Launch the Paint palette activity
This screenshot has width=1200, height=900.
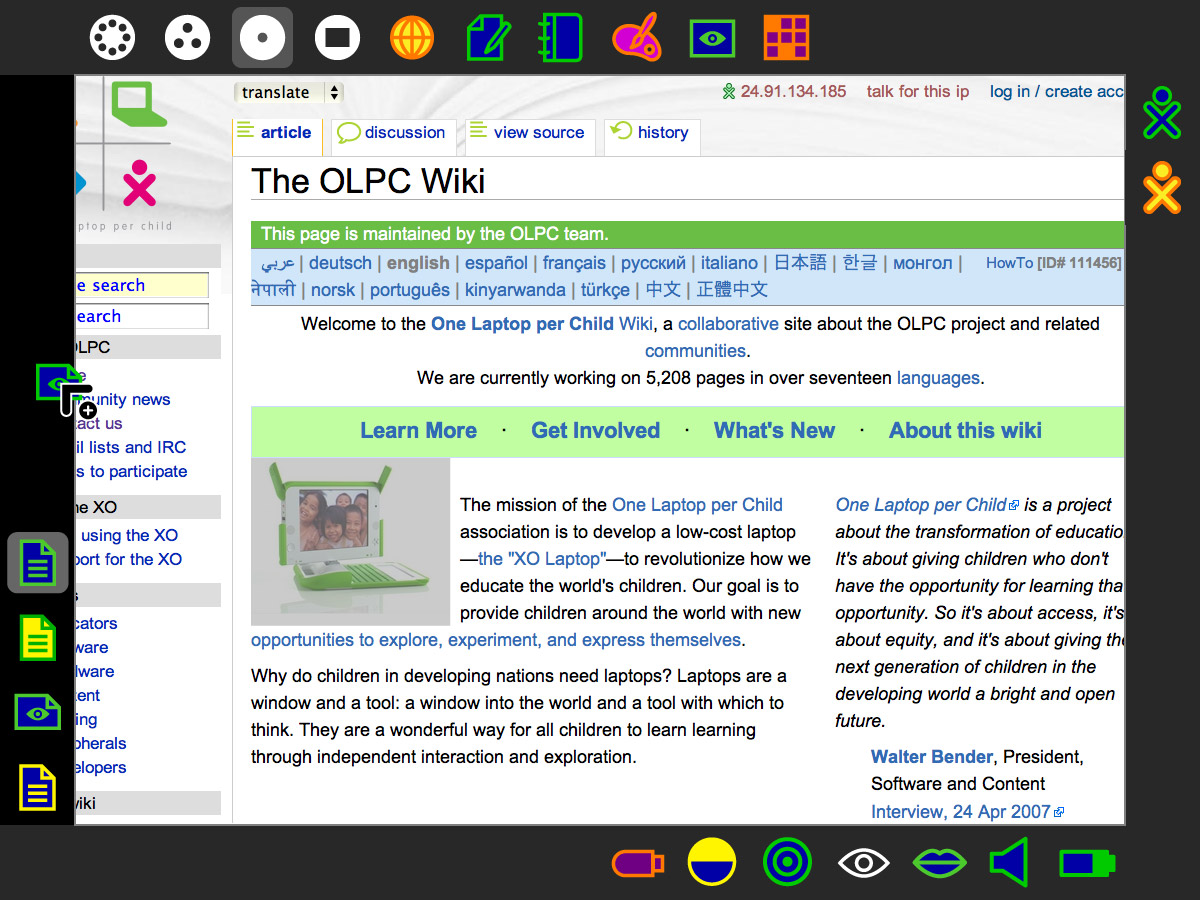[636, 38]
